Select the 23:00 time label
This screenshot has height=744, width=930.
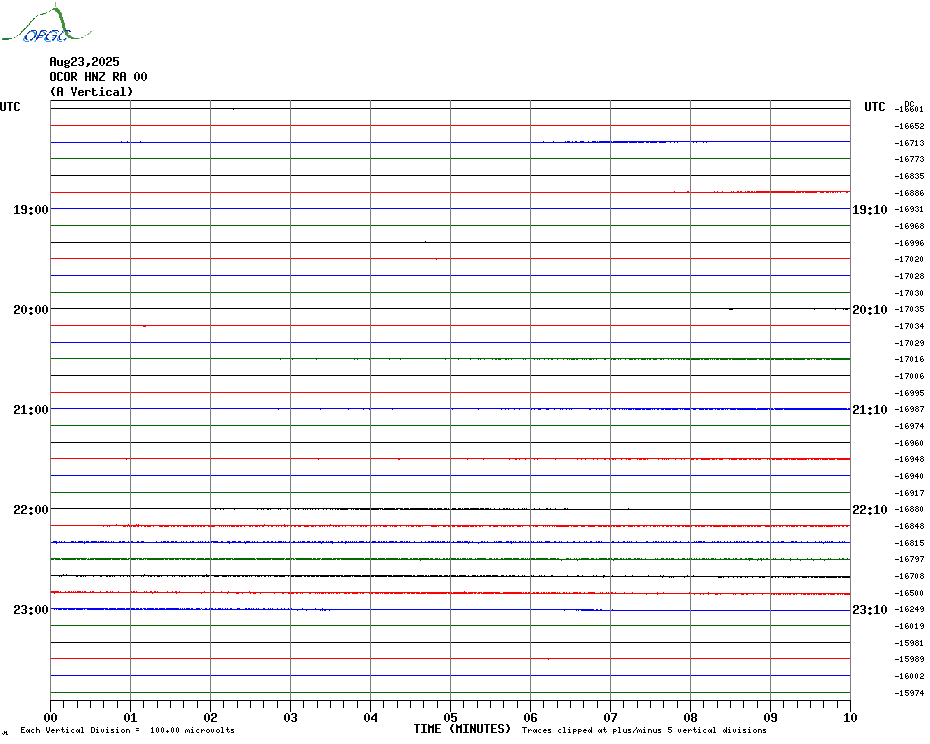31,609
